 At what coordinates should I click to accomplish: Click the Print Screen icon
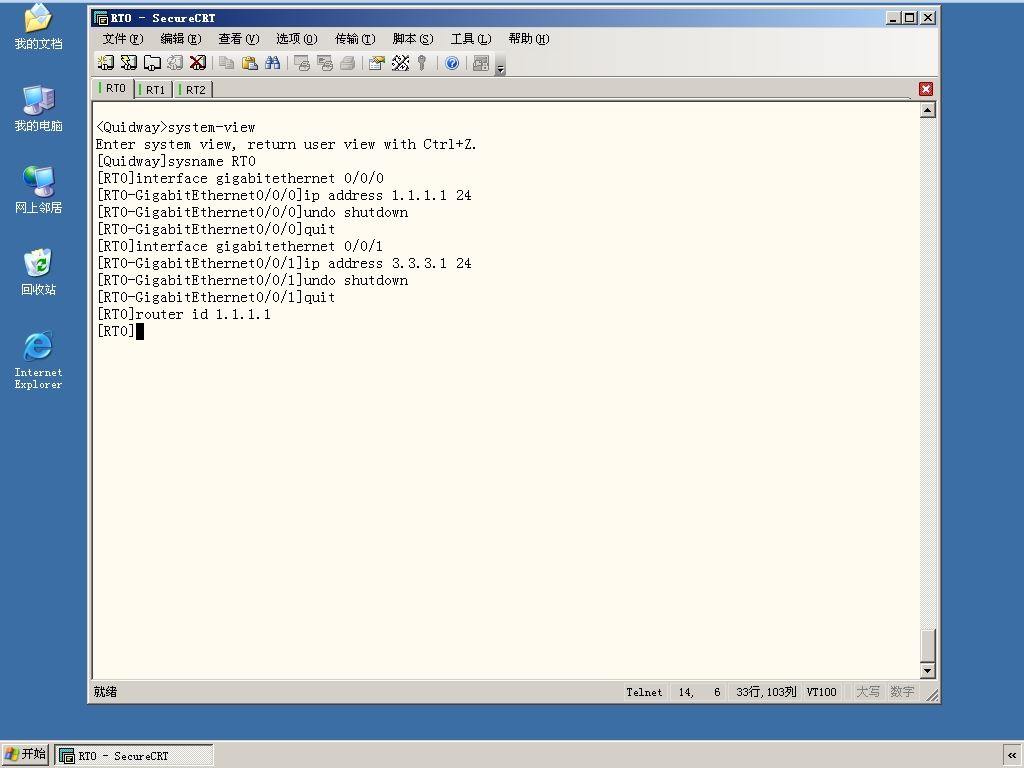301,63
